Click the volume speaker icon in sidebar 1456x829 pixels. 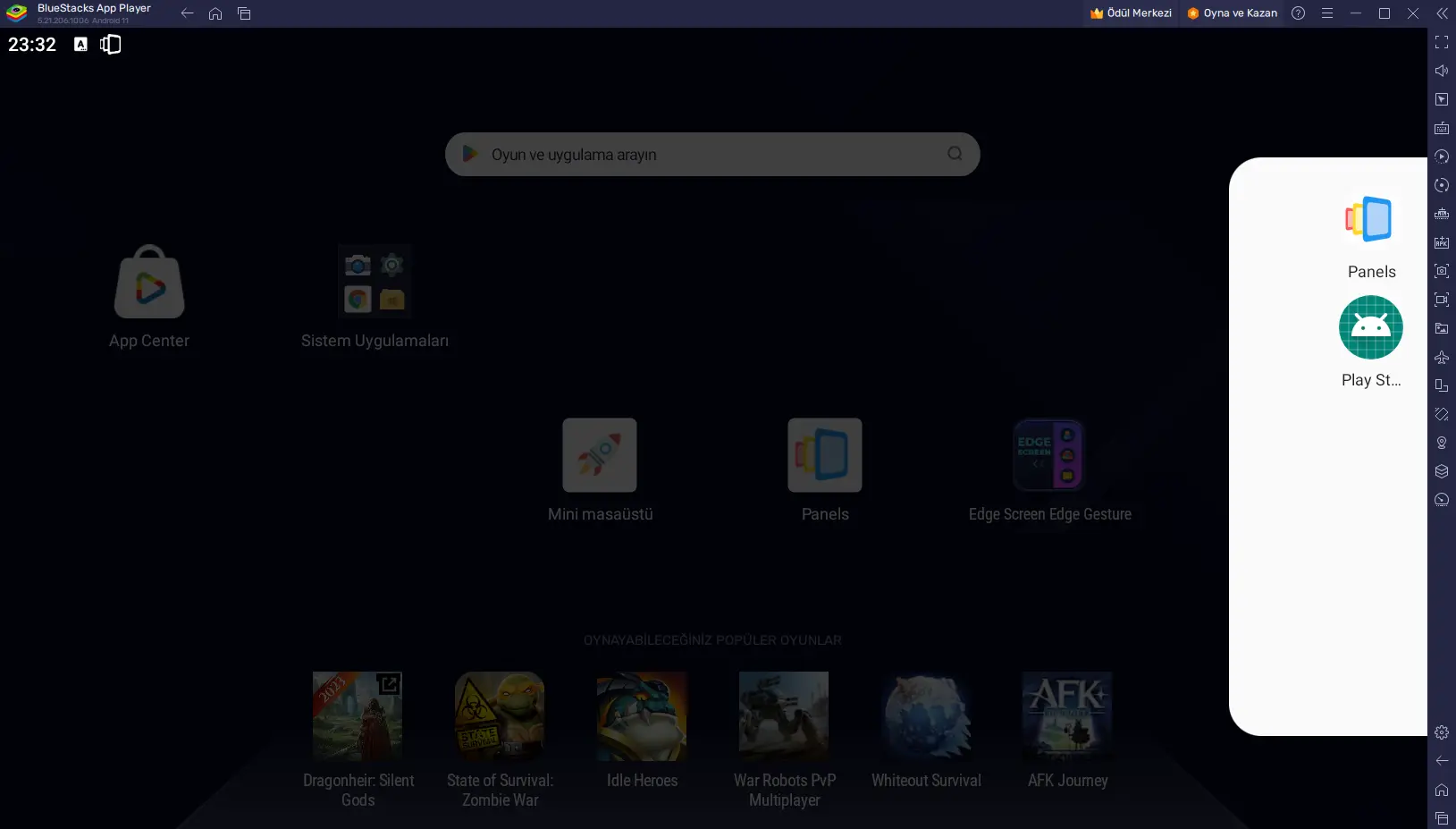(1442, 71)
